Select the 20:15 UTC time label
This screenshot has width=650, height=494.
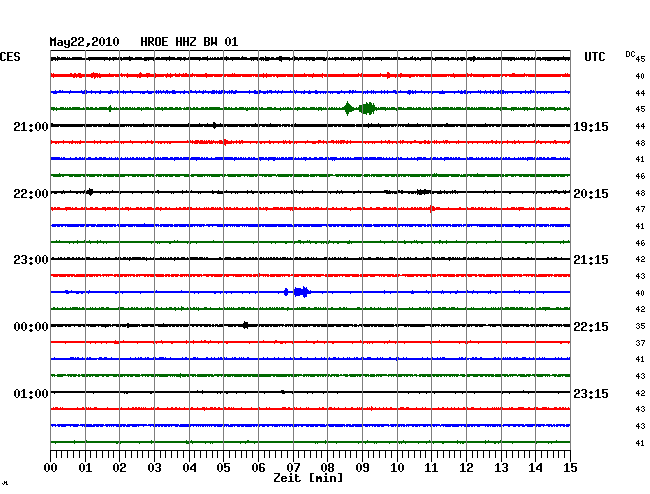pyautogui.click(x=591, y=194)
